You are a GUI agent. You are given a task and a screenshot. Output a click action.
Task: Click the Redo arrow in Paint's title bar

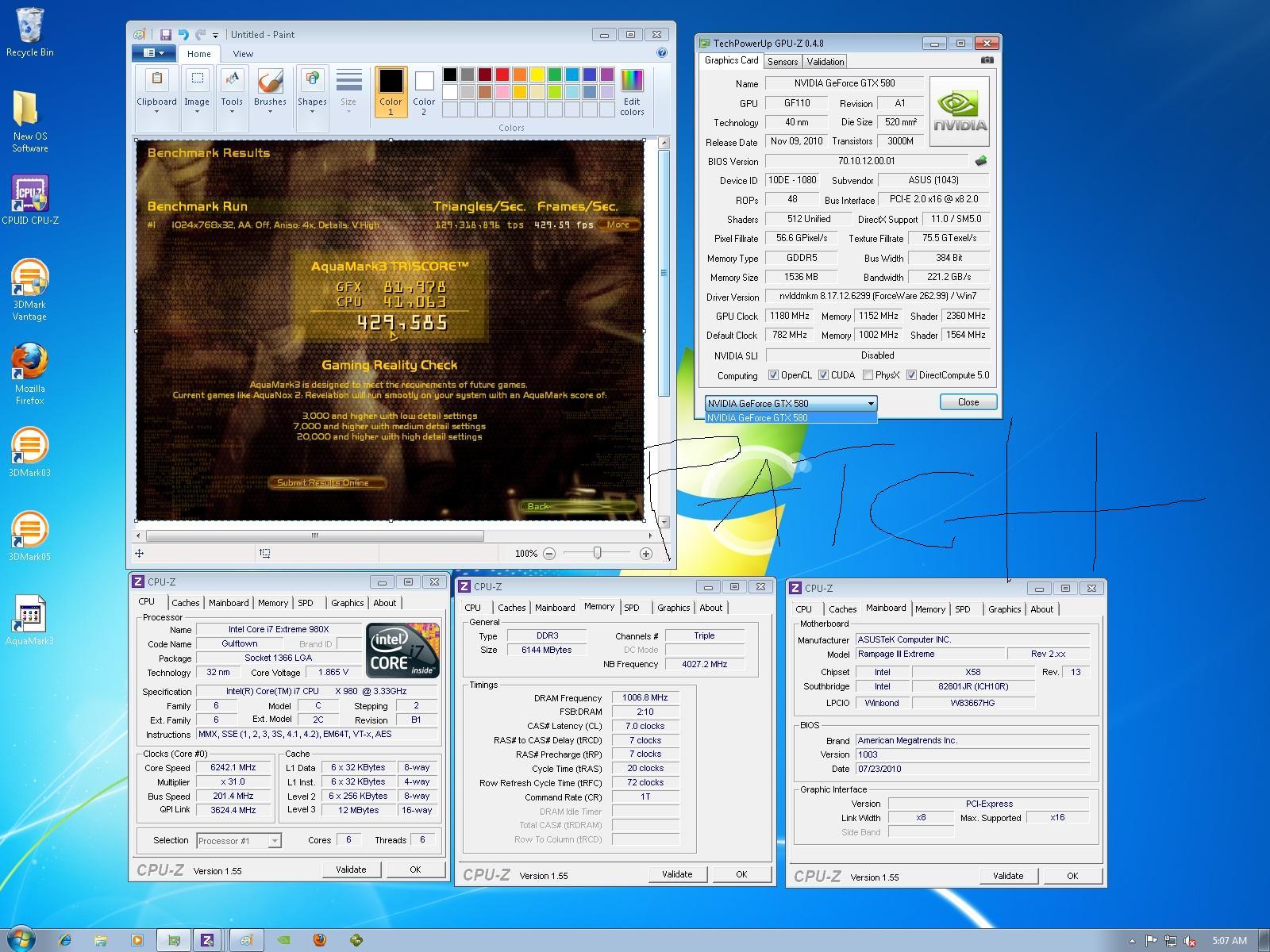point(200,35)
